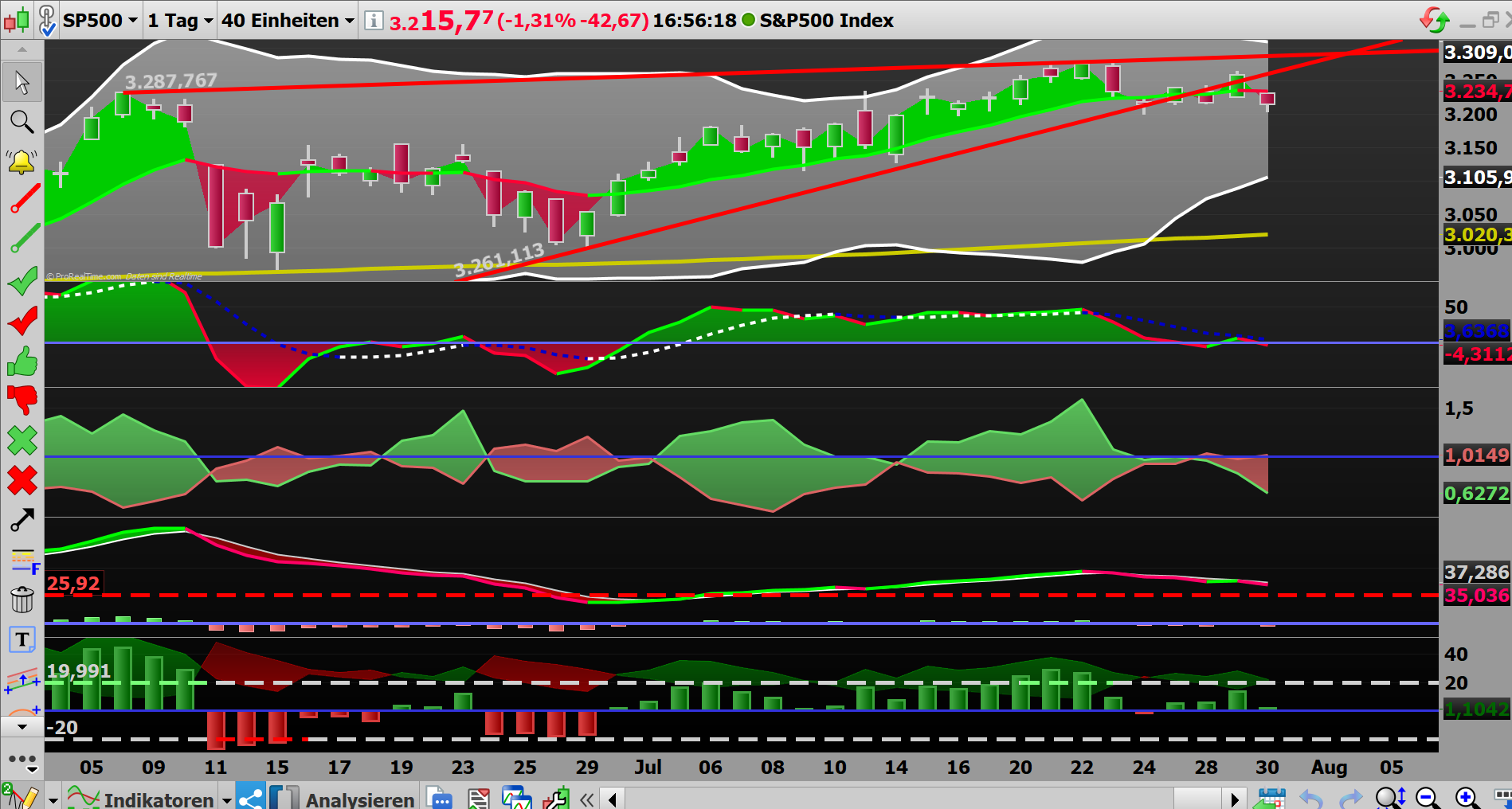Zoom in horizontally with plus magnifier
This screenshot has width=1512, height=809.
(x=1467, y=798)
